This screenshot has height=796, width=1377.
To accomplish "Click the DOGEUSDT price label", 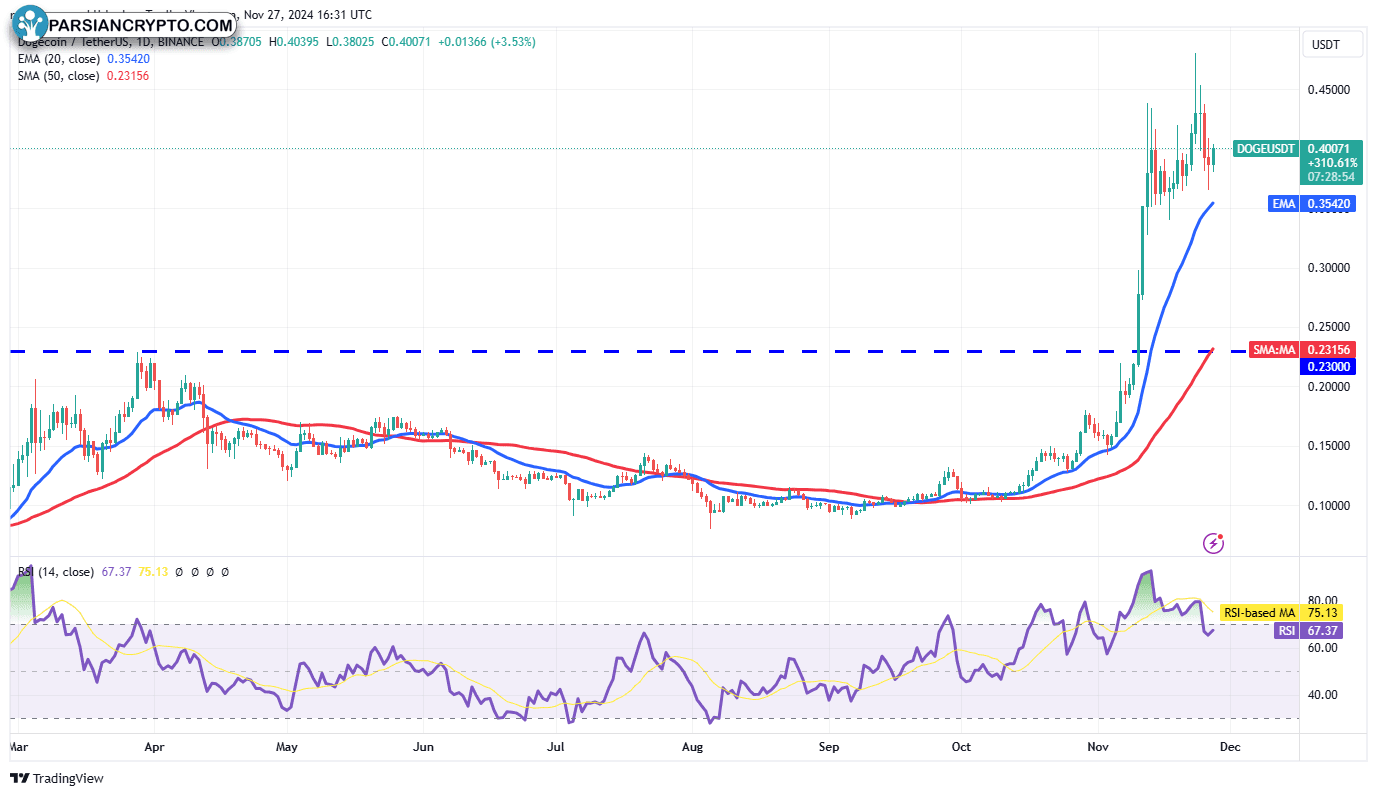I will click(x=1266, y=148).
